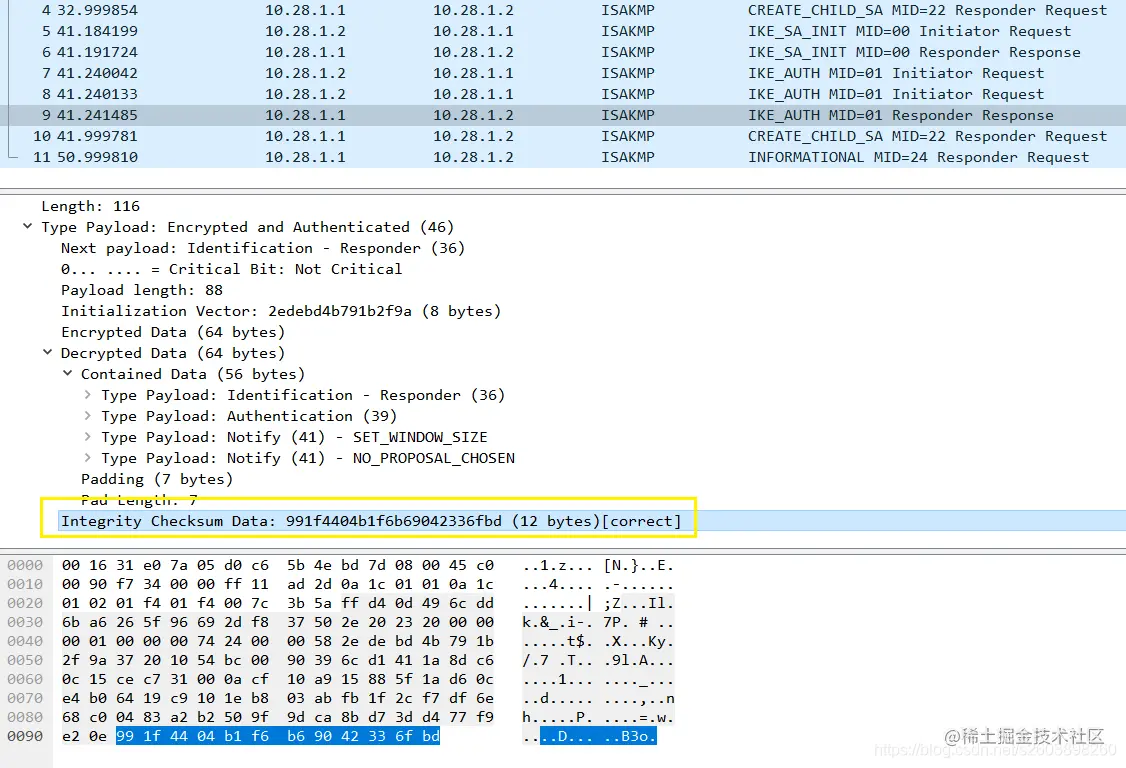Screen dimensions: 1126x768
Task: Expand Type Payload Authentication (39)
Action: [88, 415]
